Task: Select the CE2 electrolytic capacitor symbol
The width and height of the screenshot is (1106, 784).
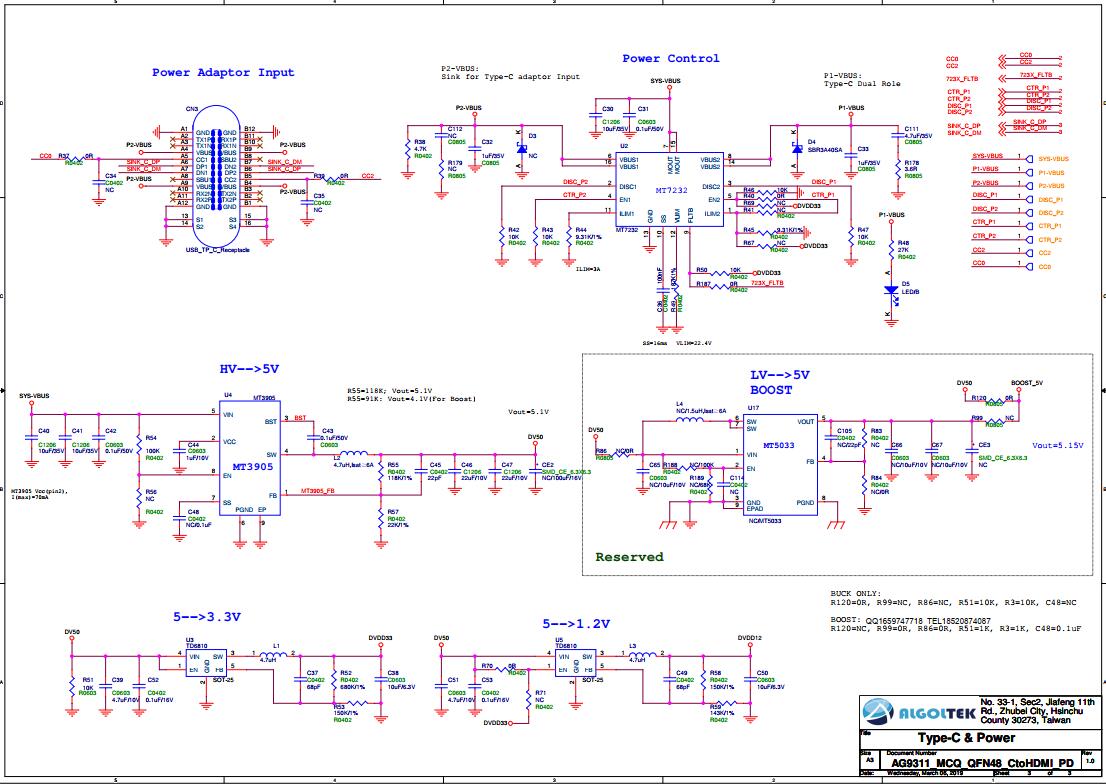Action: [535, 471]
